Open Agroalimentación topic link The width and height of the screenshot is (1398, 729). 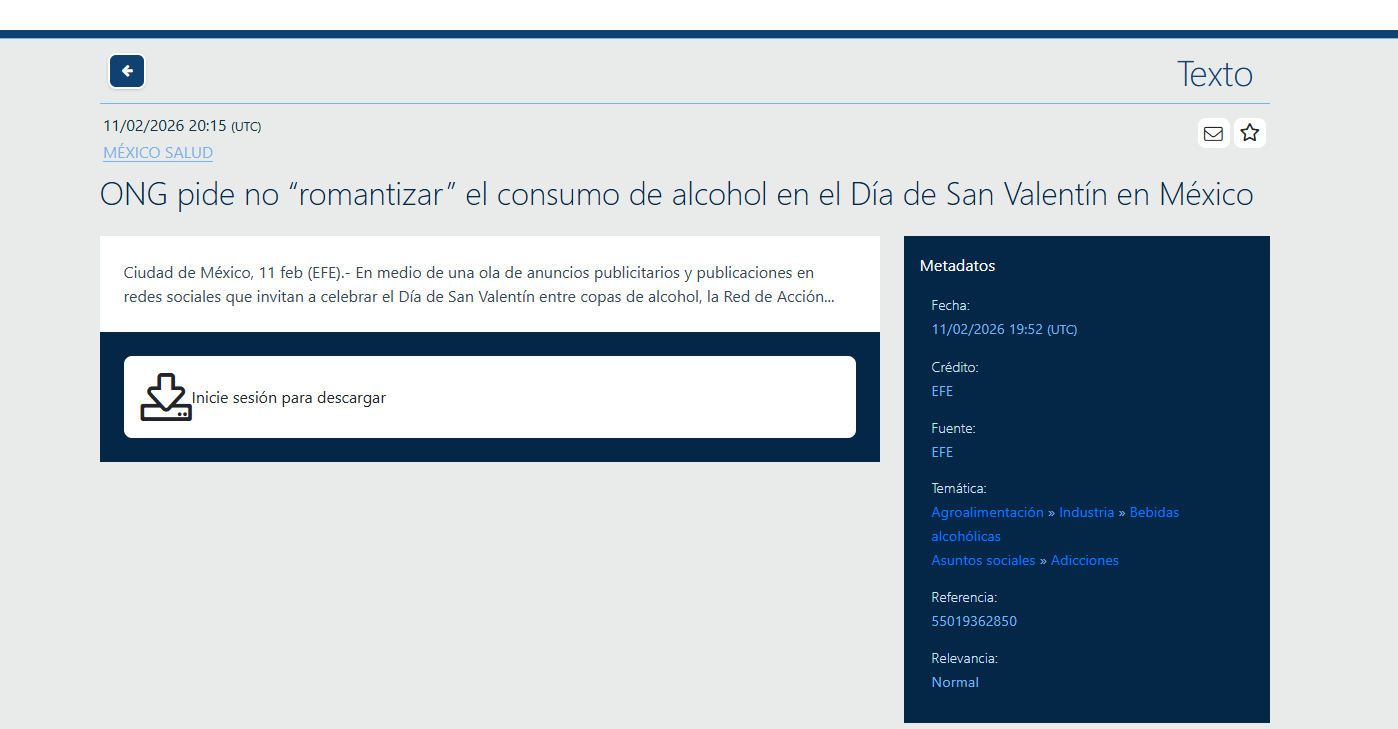[x=987, y=512]
